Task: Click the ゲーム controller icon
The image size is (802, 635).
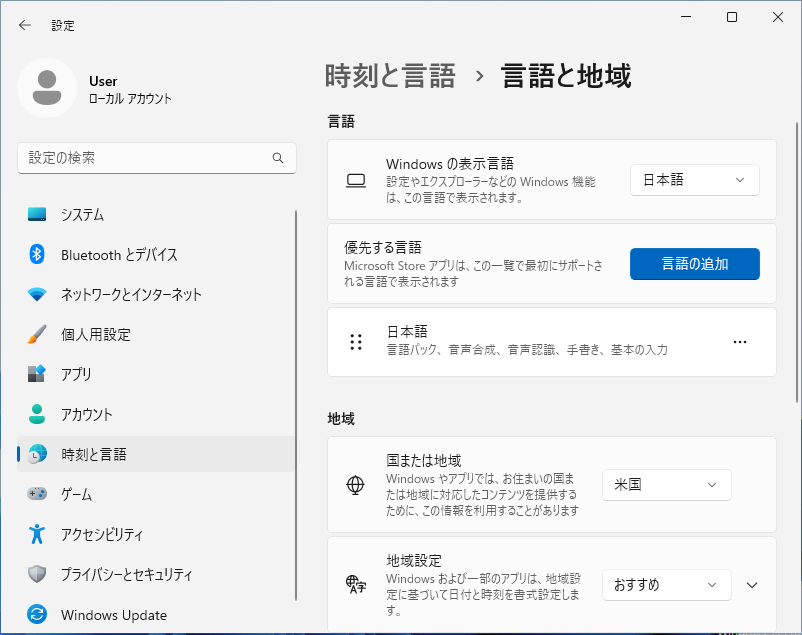Action: pos(37,494)
